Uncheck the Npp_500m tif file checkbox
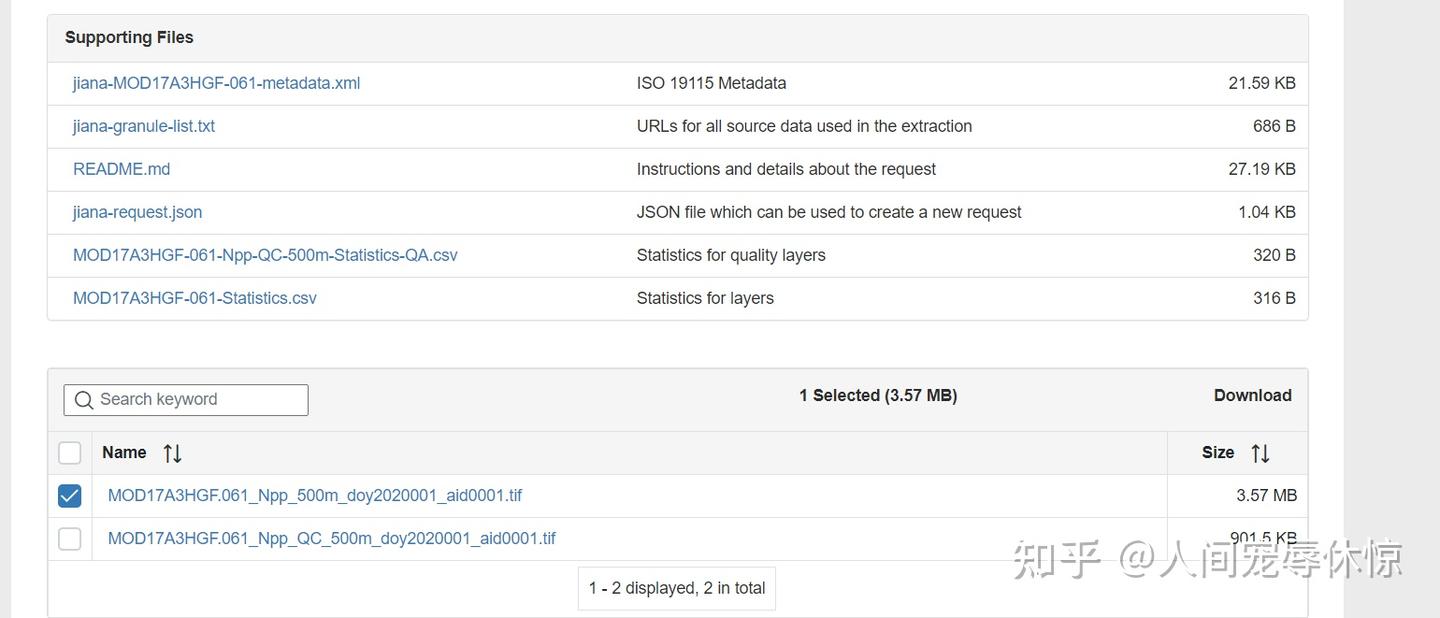 tap(70, 496)
